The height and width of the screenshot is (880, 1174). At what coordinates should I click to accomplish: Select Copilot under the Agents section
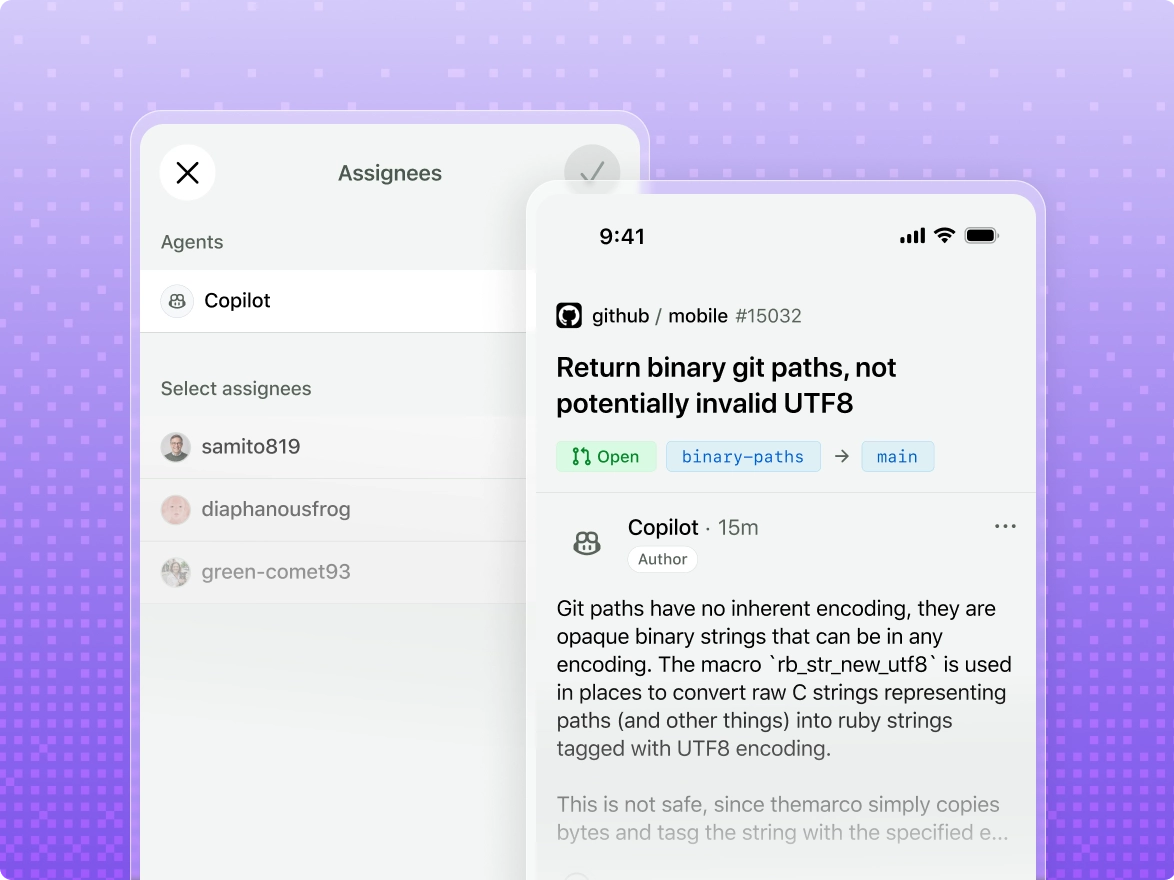click(x=237, y=300)
